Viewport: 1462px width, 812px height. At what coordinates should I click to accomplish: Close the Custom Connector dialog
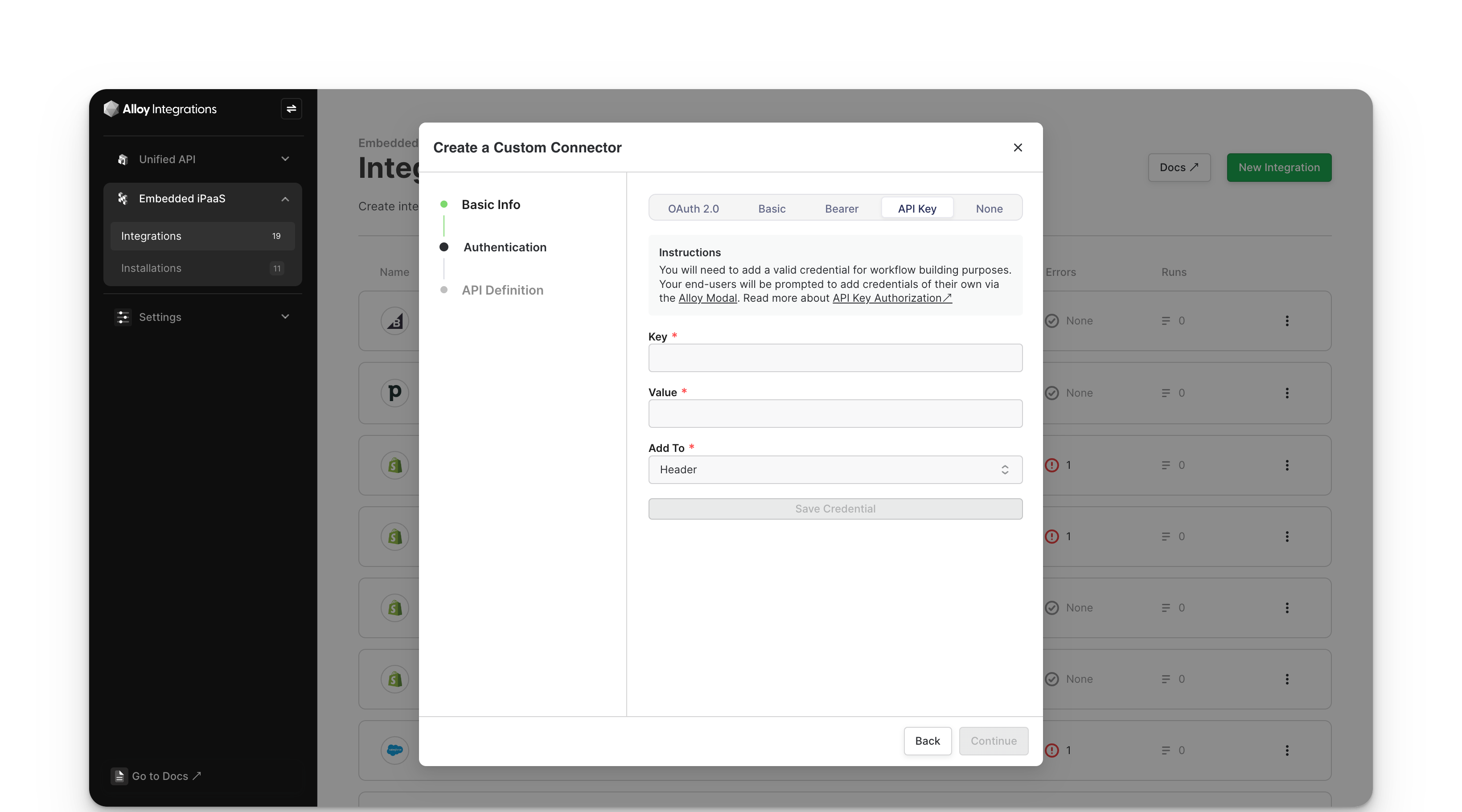1018,148
